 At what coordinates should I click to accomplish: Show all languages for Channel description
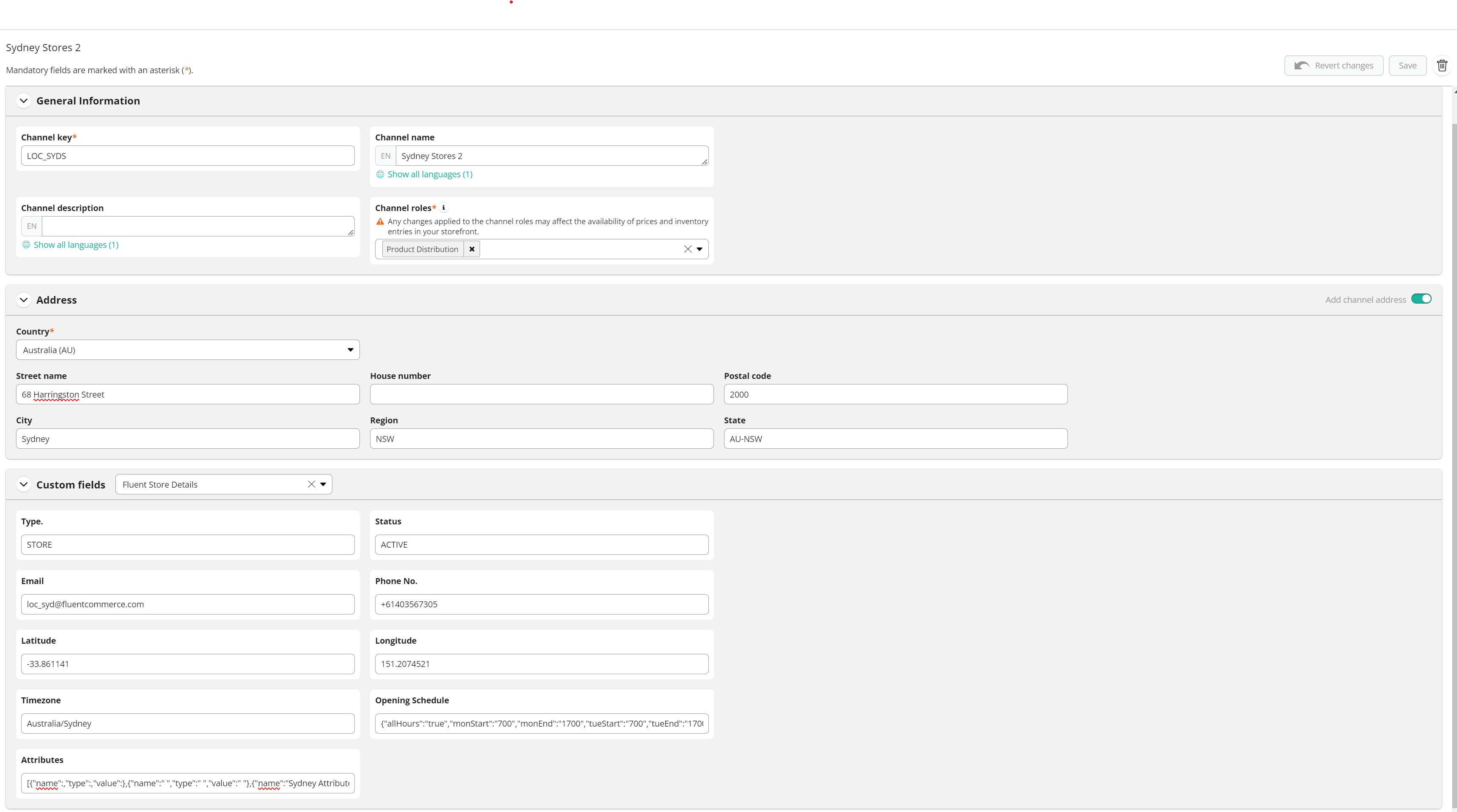click(76, 245)
